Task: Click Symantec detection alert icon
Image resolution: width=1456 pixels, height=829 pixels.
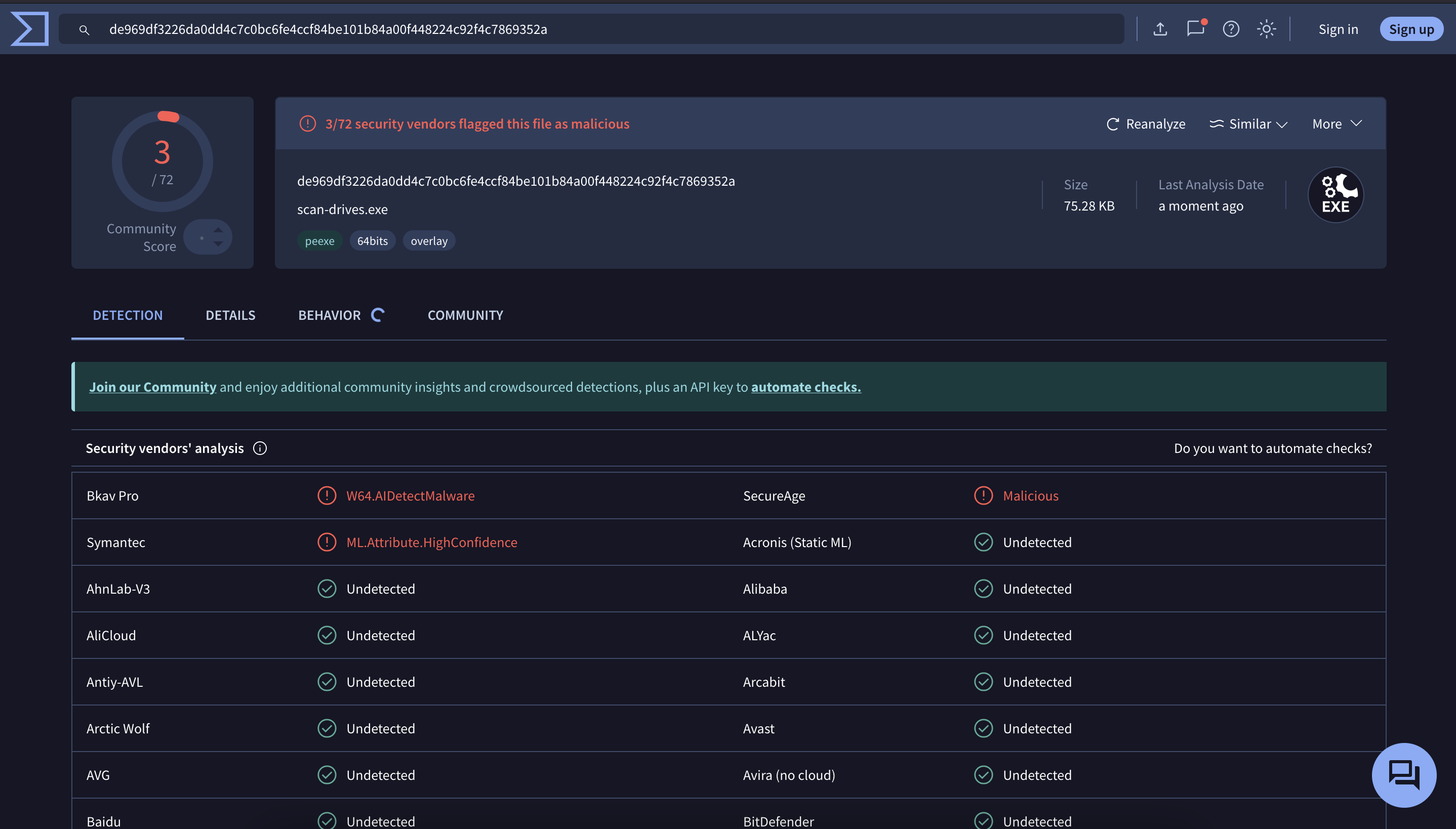Action: 327,542
